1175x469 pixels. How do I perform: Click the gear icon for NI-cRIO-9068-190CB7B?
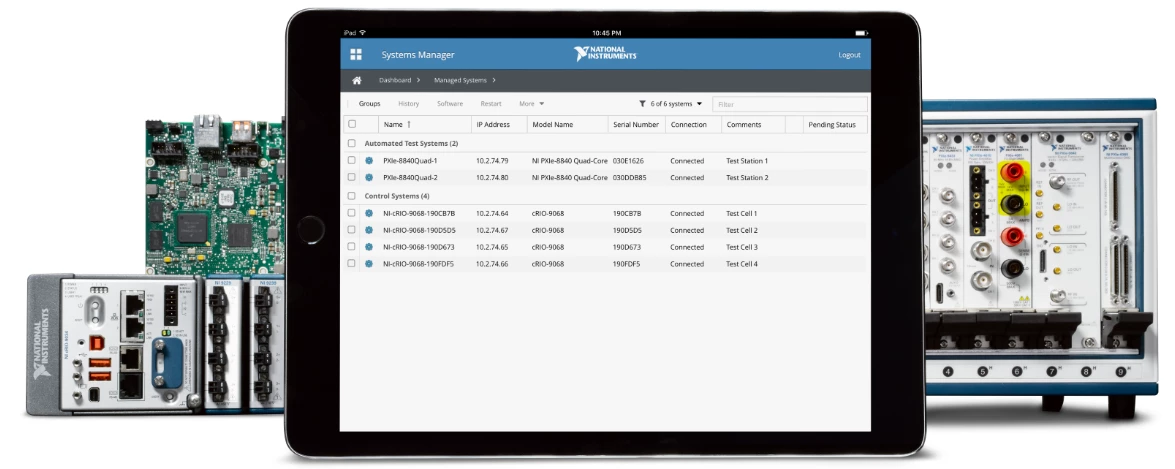(x=369, y=214)
